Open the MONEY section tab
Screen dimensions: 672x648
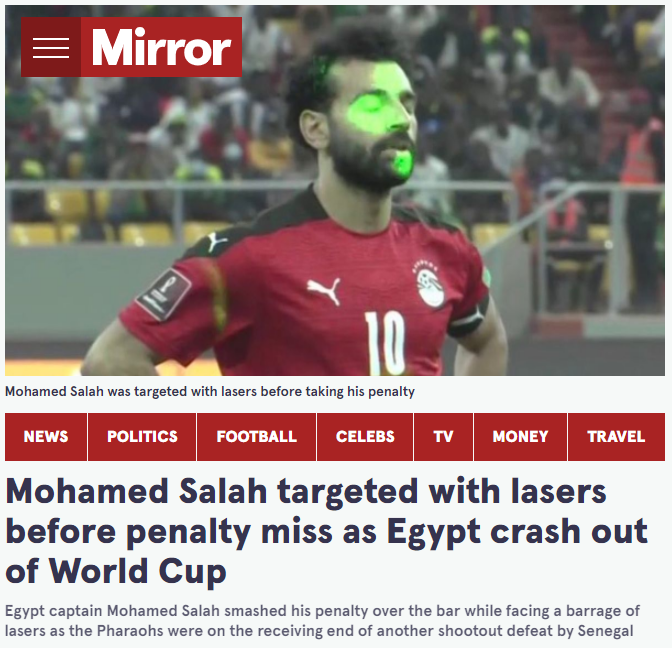(x=520, y=437)
